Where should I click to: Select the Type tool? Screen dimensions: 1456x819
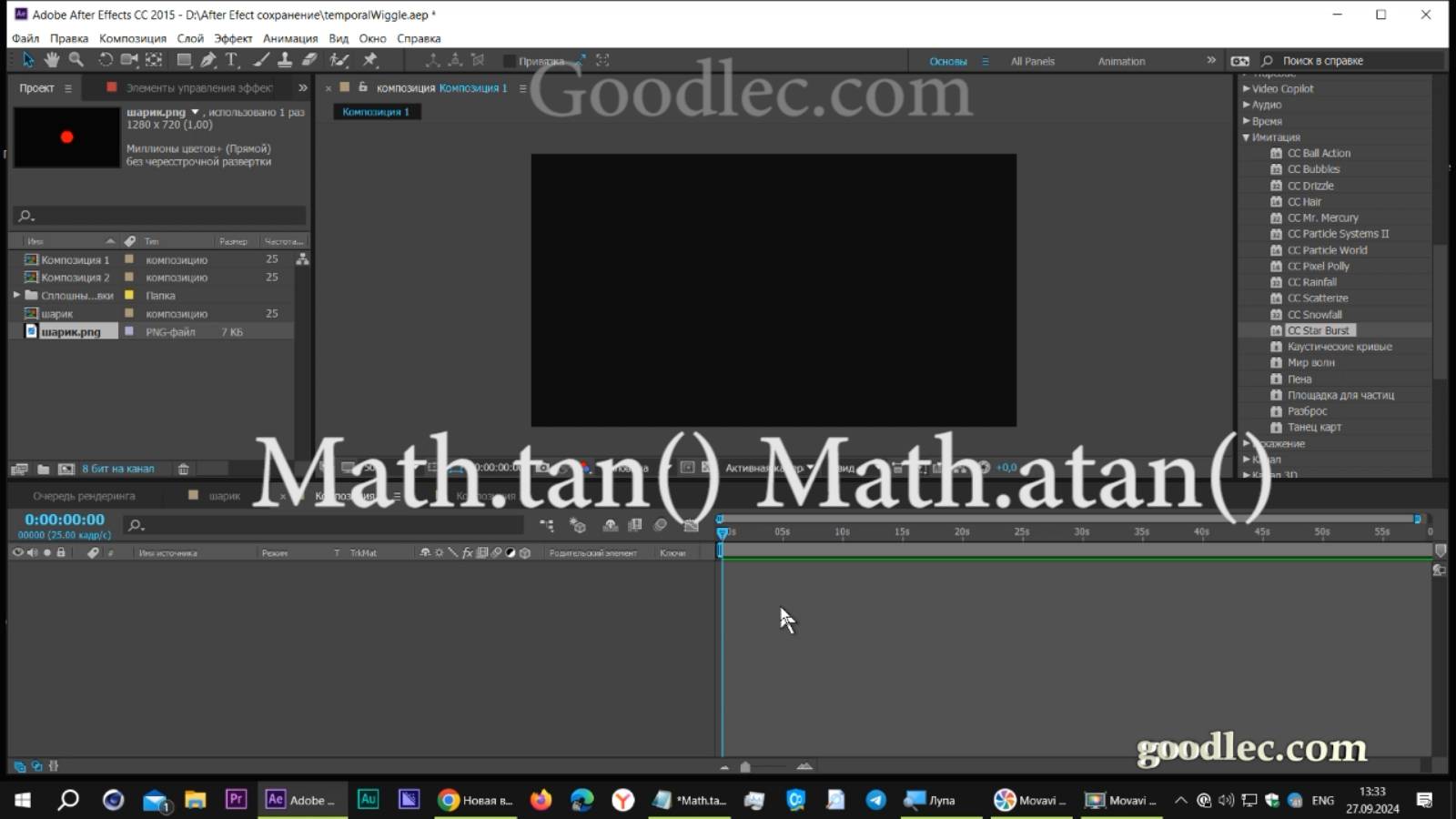(x=231, y=60)
